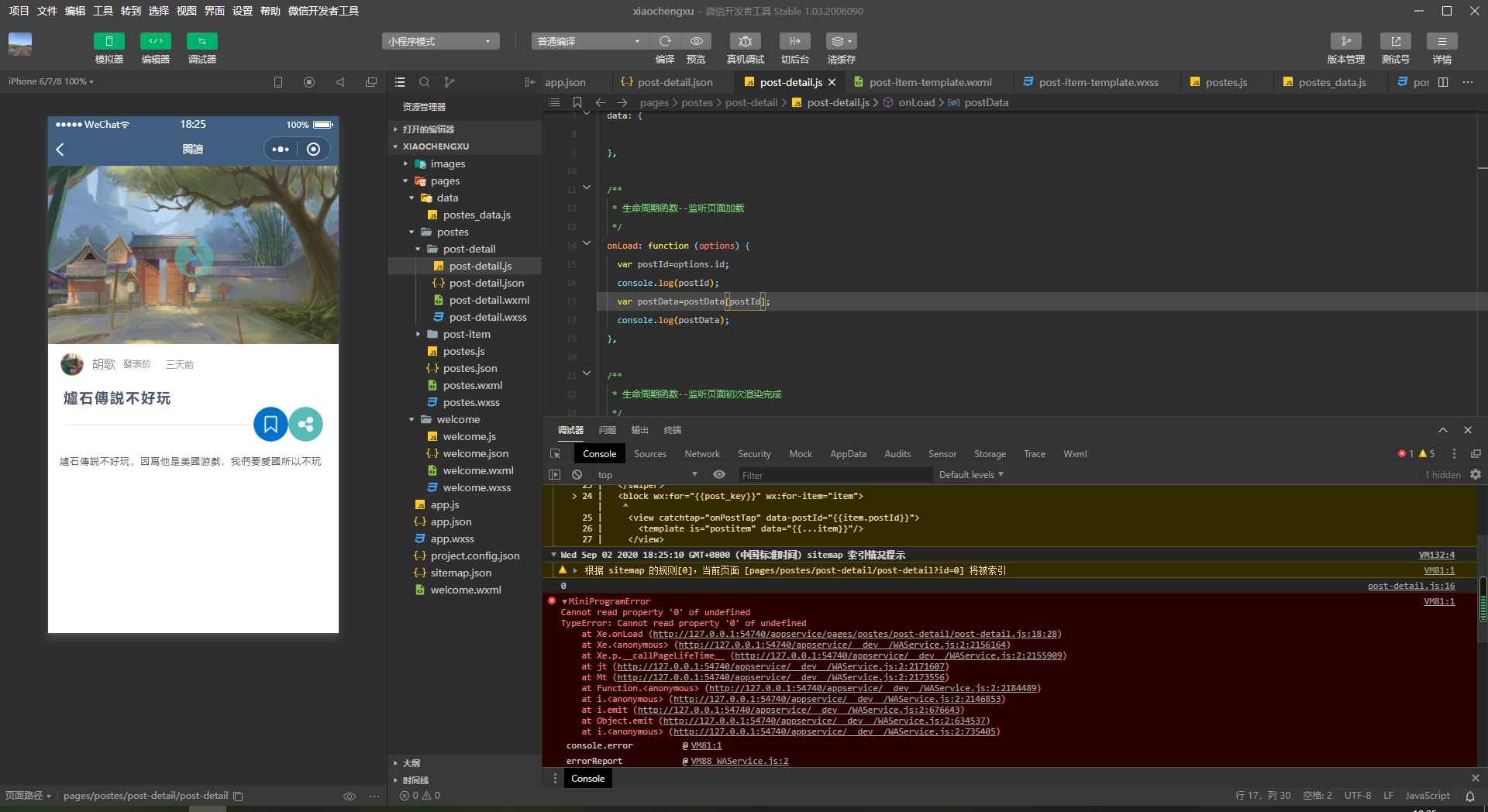Image resolution: width=1488 pixels, height=812 pixels.
Task: Open the 工具 menu
Action: tap(103, 11)
